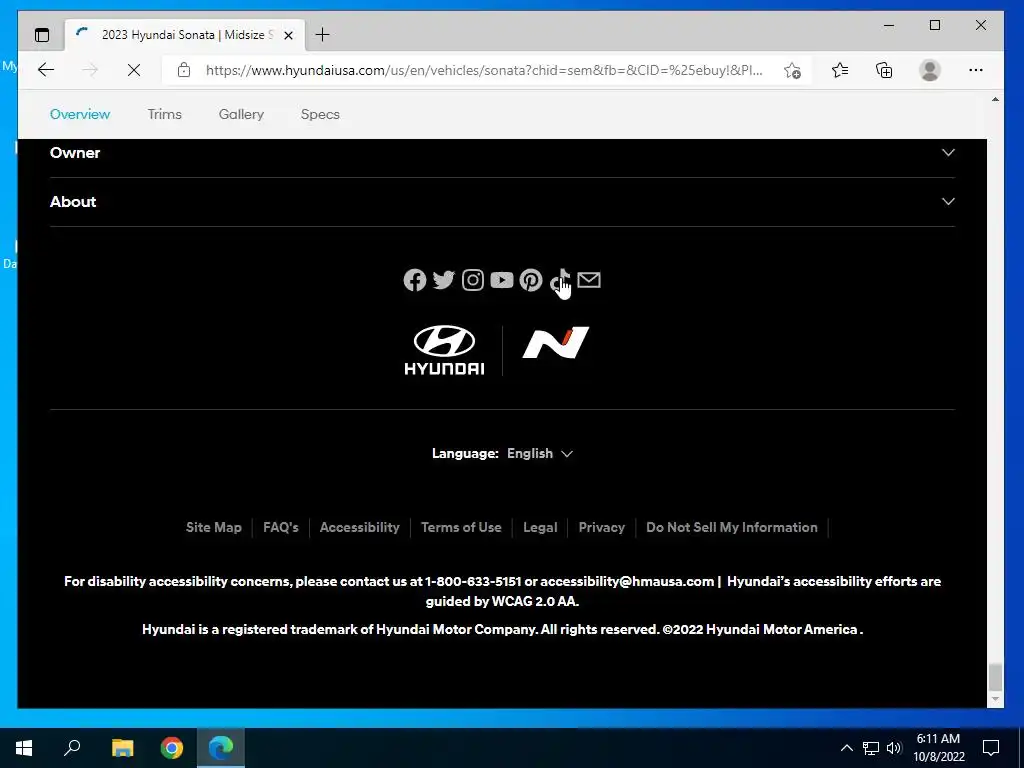The height and width of the screenshot is (768, 1024).
Task: Click the Hyundai N performance logo
Action: (556, 343)
